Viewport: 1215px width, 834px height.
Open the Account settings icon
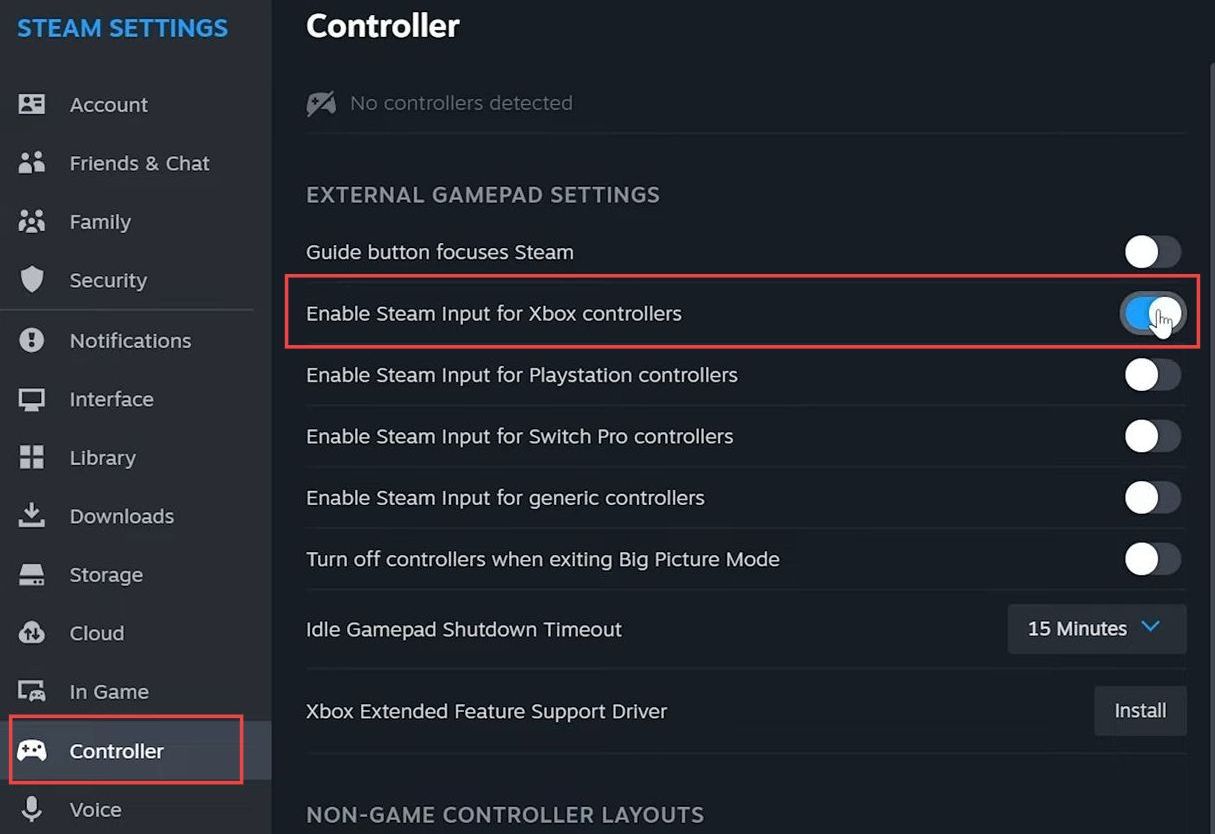click(30, 104)
